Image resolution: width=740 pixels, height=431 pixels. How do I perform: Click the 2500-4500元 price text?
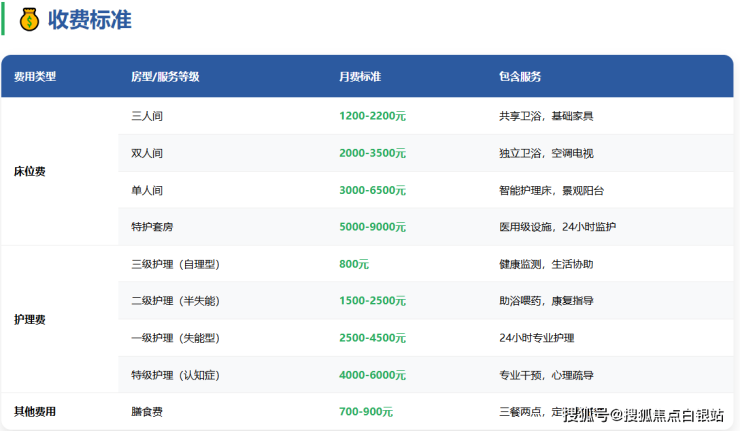372,338
